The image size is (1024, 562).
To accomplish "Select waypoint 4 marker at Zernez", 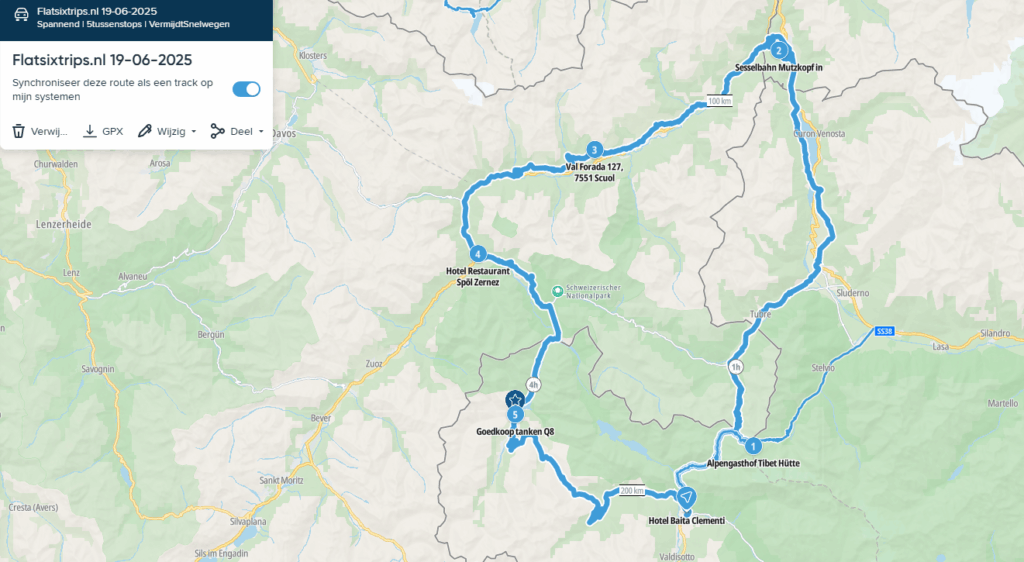I will tap(477, 254).
